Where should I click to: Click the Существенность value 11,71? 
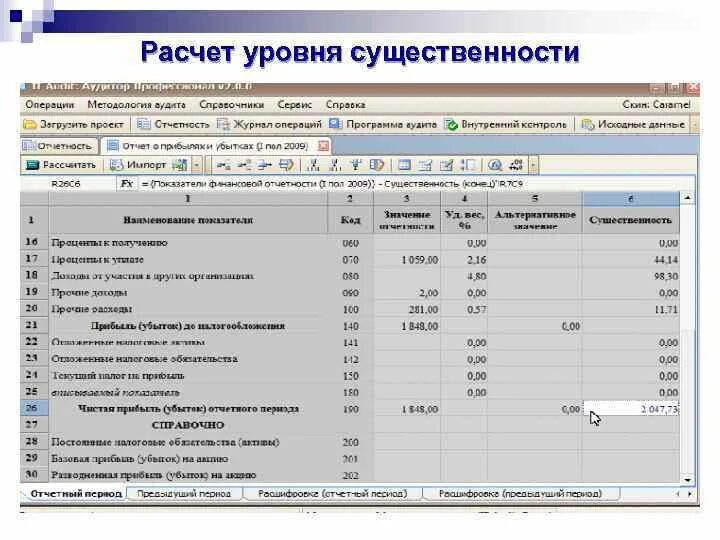tap(665, 309)
